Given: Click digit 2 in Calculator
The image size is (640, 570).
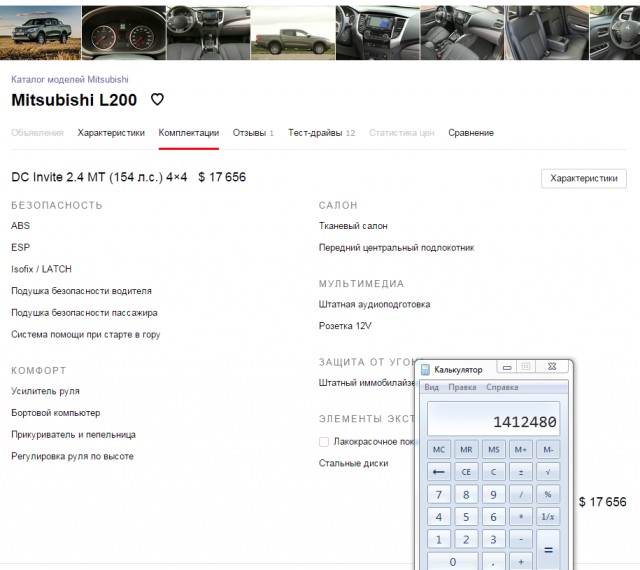Looking at the screenshot, I should pyautogui.click(x=466, y=539).
